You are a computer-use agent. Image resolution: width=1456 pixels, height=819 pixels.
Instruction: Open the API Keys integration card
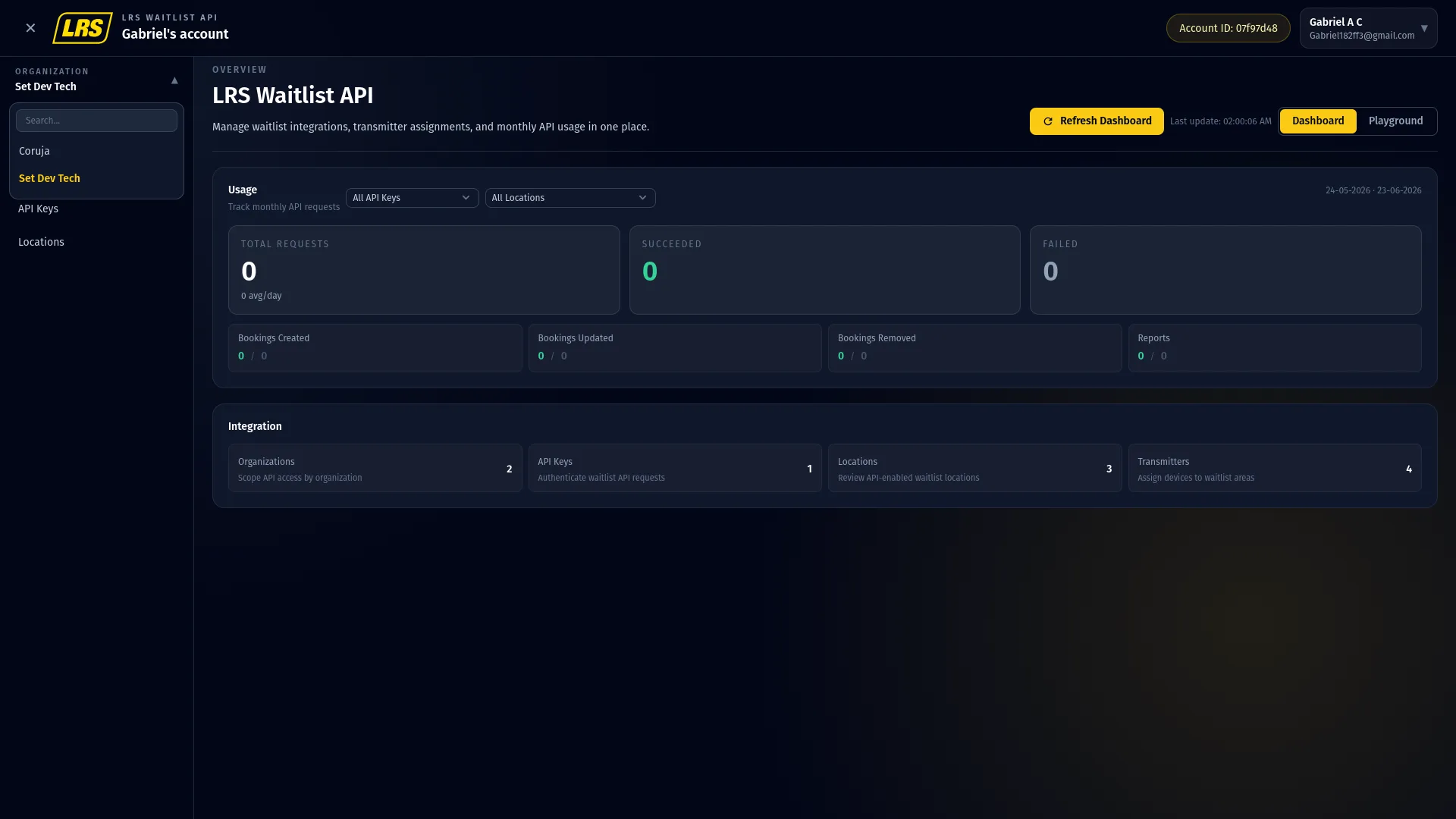coord(675,469)
